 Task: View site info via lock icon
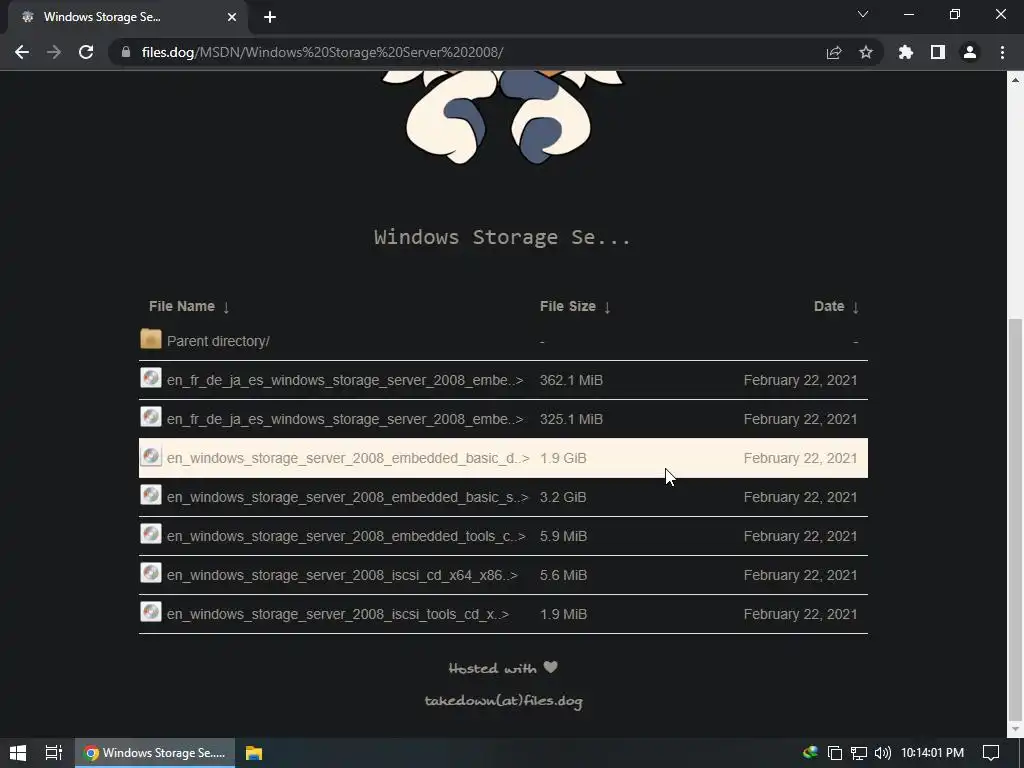pos(126,52)
